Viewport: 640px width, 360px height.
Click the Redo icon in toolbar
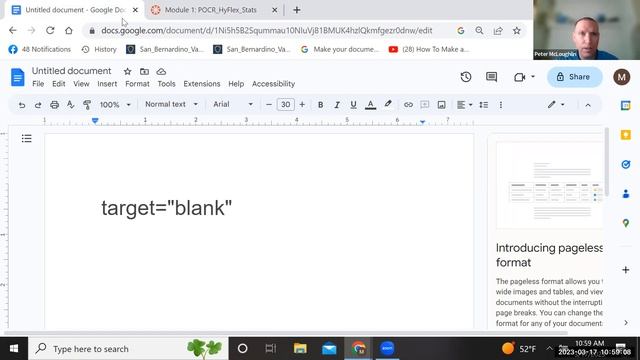click(x=38, y=105)
